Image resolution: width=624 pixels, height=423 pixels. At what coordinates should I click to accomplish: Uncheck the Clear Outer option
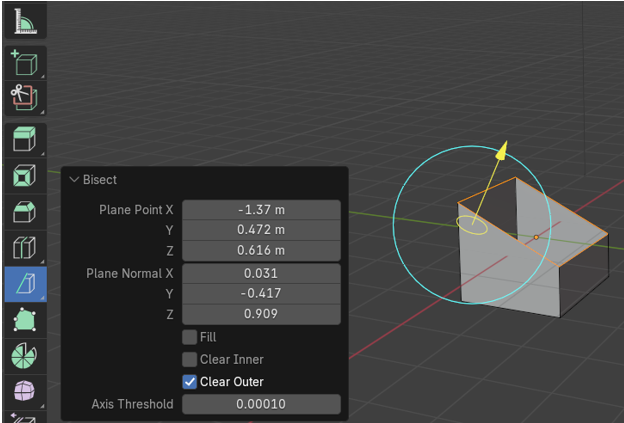[x=189, y=381]
